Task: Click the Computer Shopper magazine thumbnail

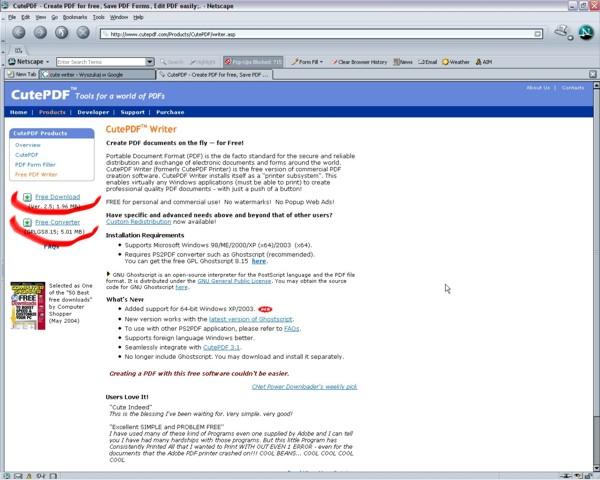Action: (x=28, y=305)
